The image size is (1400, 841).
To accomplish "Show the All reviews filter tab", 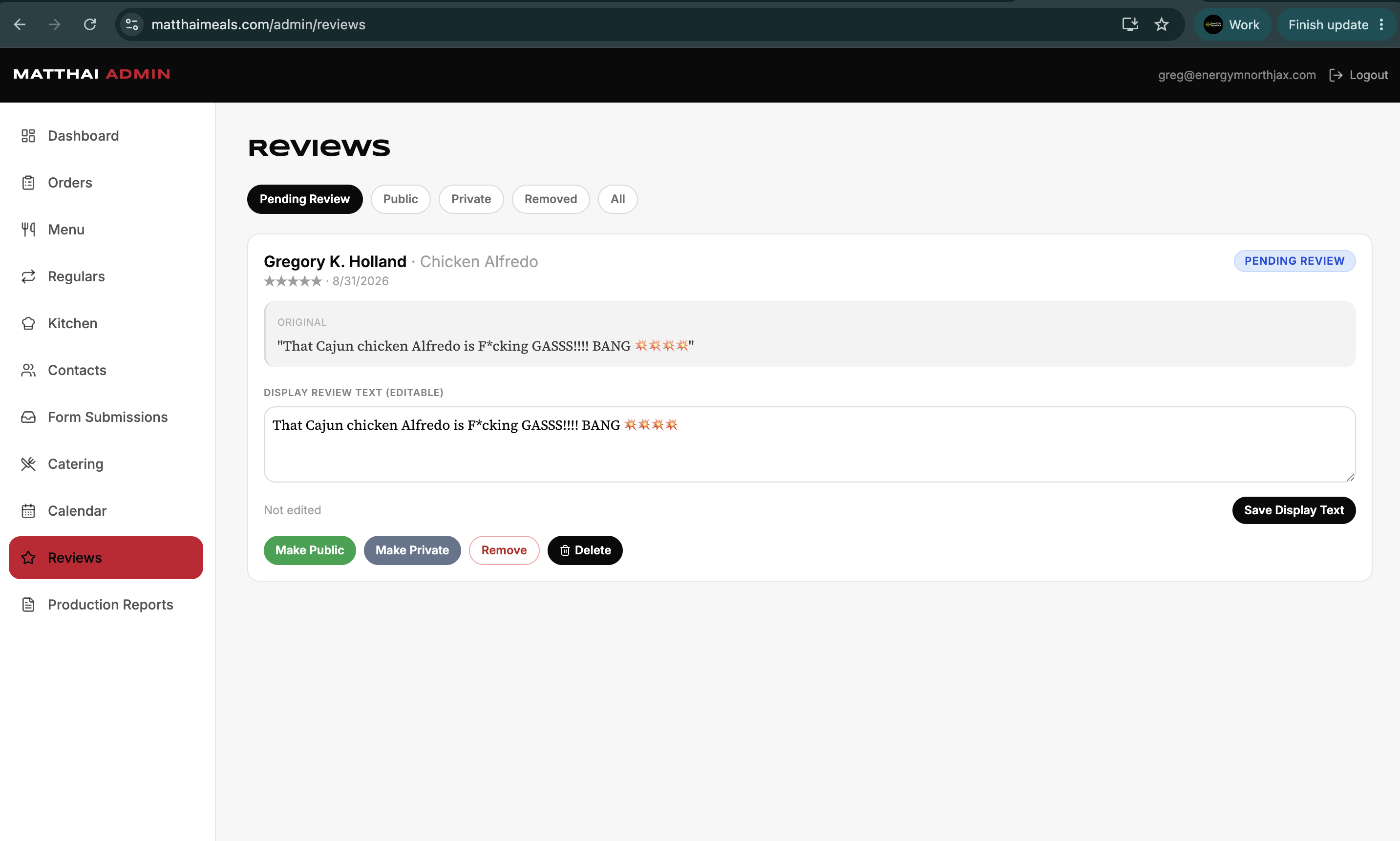I will click(x=618, y=199).
